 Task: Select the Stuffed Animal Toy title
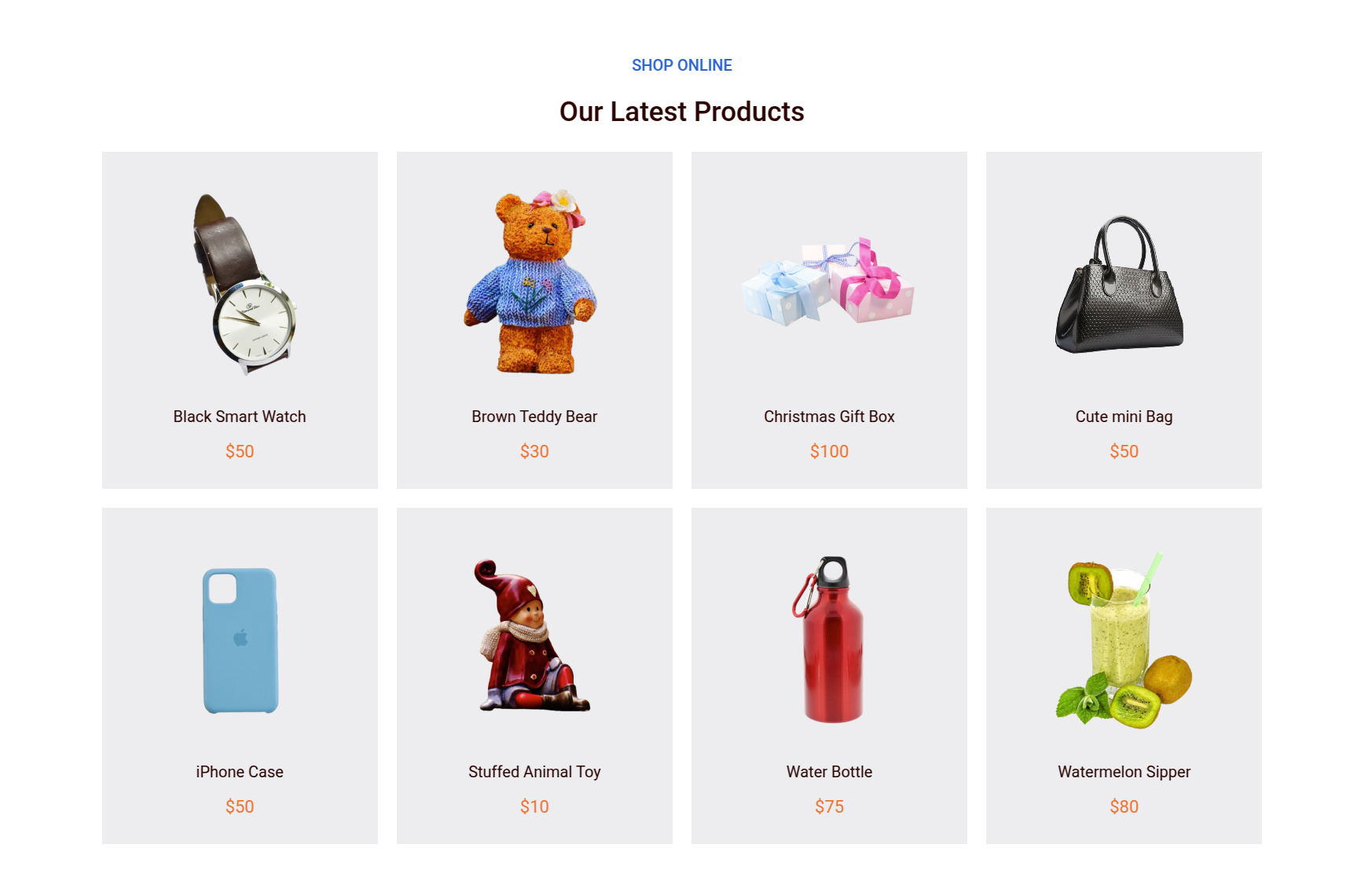[534, 772]
